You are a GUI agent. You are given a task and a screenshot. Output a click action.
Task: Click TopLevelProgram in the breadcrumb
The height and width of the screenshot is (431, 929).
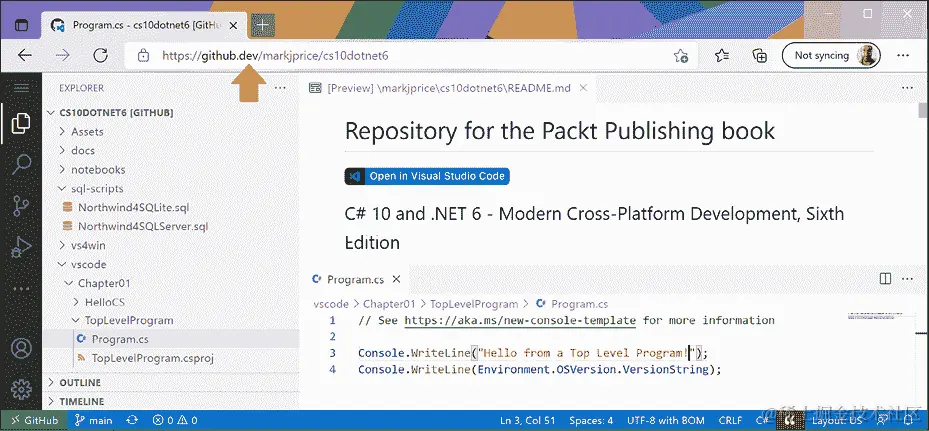(473, 304)
